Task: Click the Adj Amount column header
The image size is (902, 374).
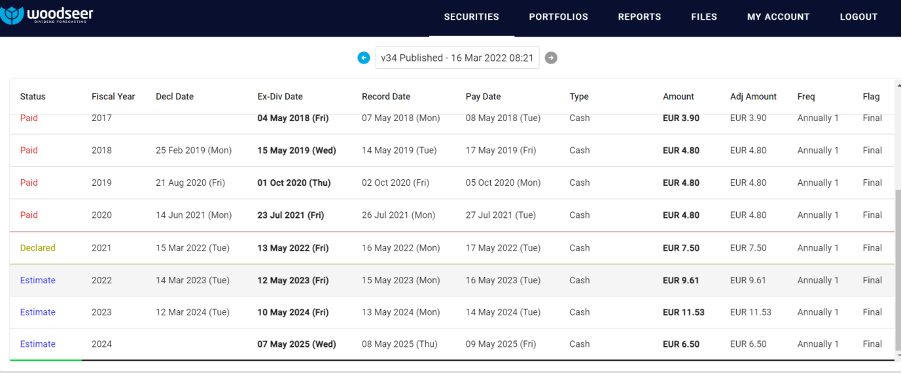Action: 754,97
